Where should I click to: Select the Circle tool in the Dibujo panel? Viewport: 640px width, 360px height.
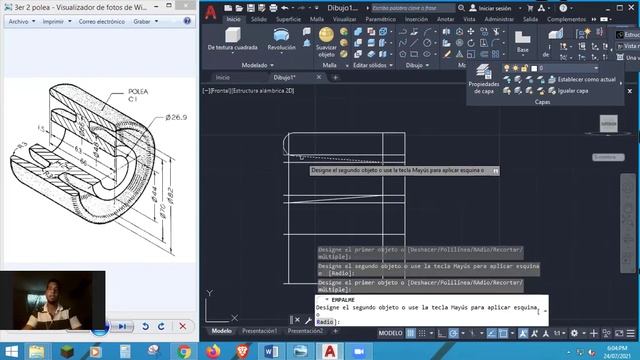(427, 43)
